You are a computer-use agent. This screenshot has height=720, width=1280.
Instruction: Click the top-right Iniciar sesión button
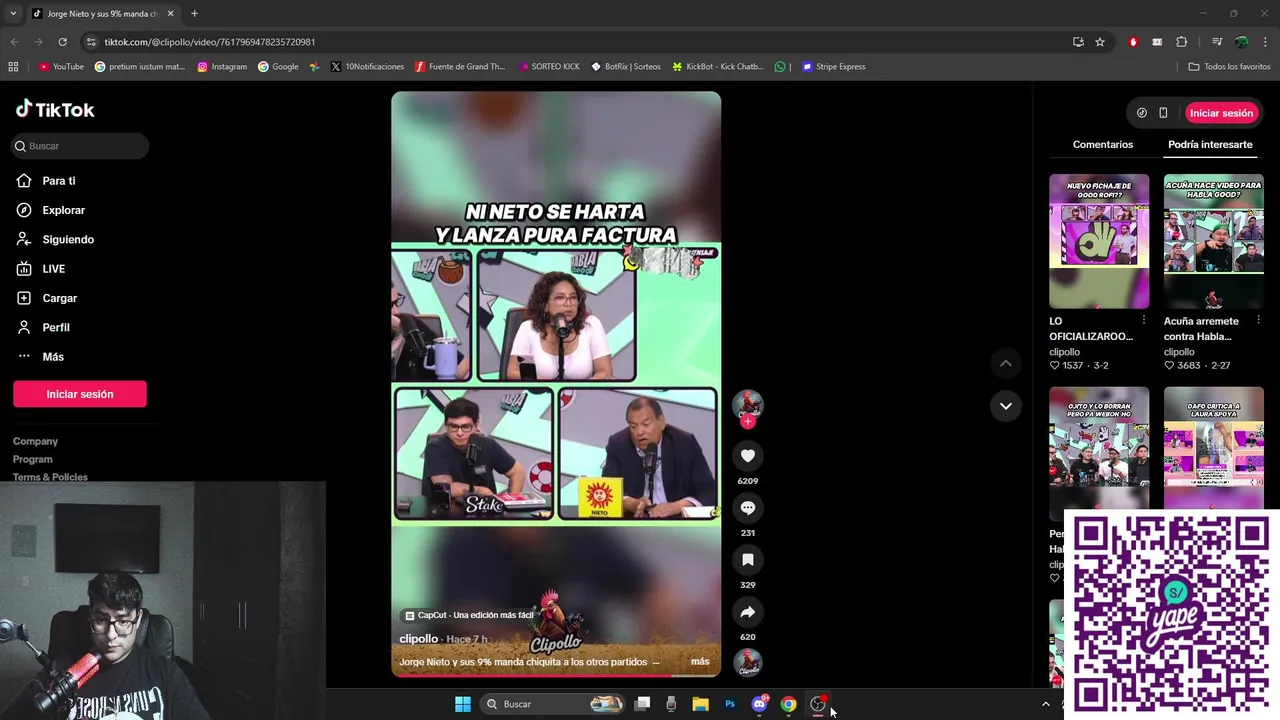(1221, 113)
